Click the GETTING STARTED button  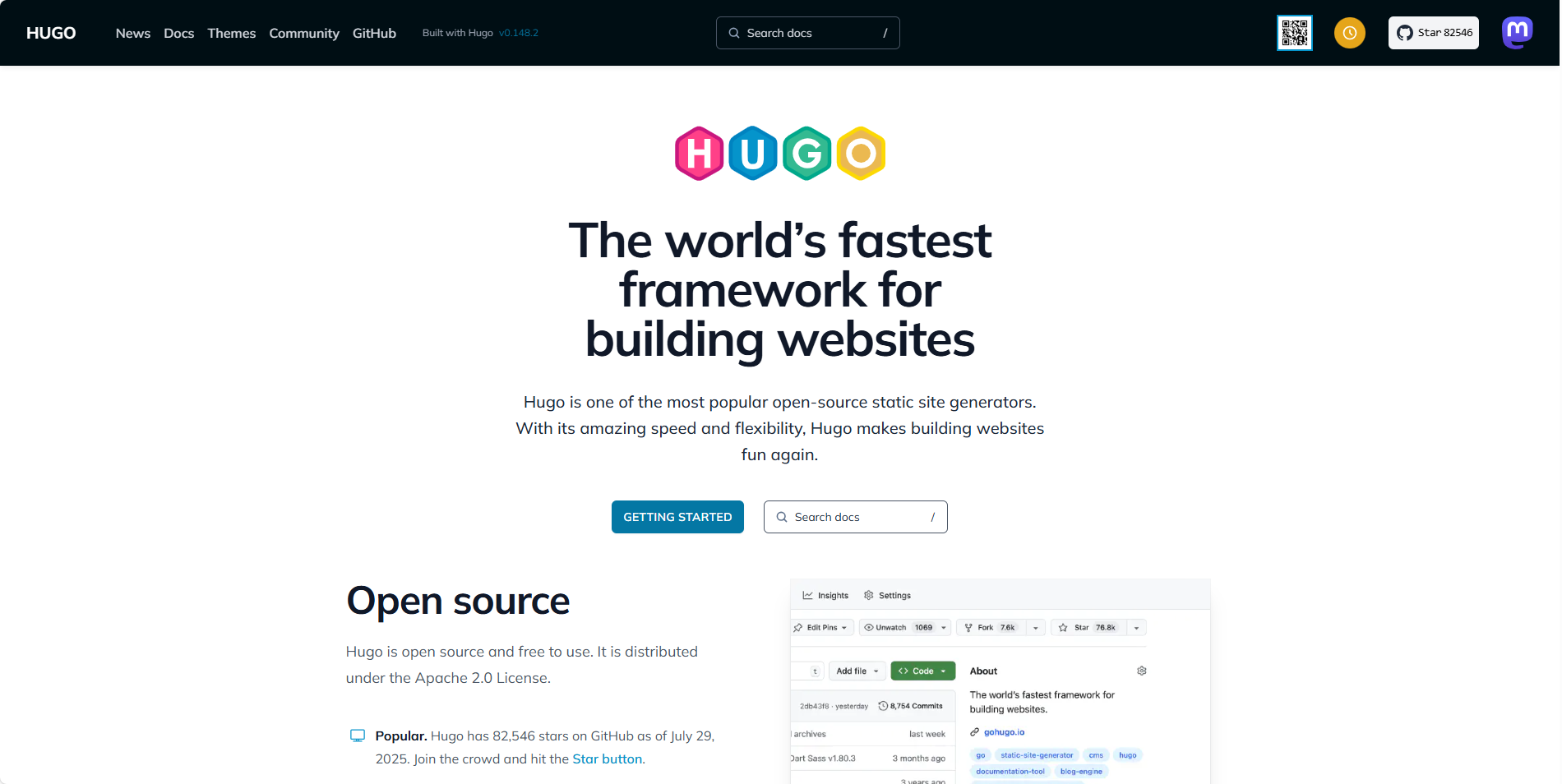tap(677, 517)
